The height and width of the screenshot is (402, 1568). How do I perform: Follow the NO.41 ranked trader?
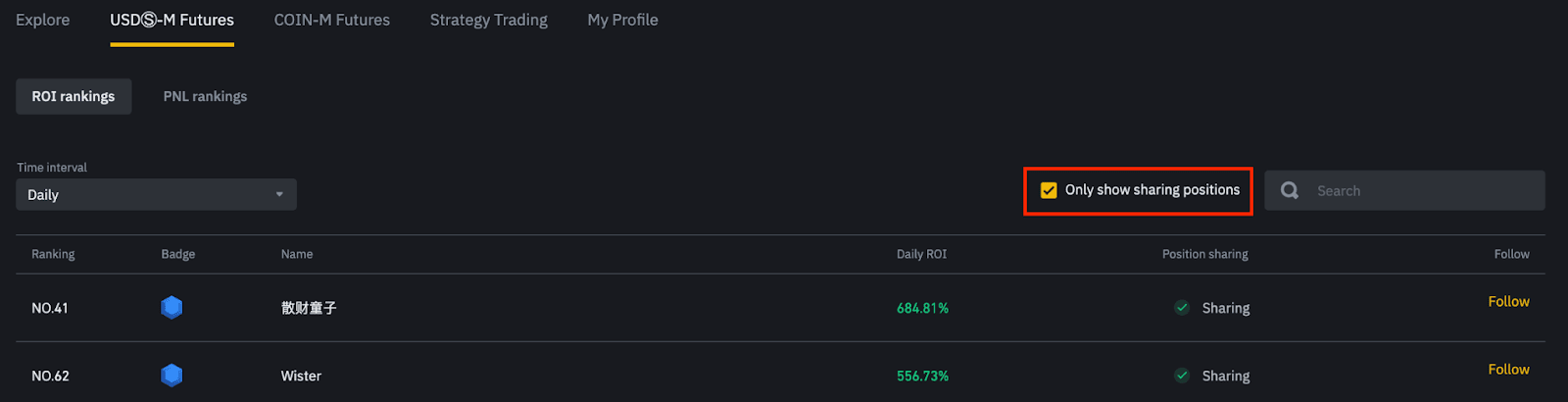coord(1508,302)
